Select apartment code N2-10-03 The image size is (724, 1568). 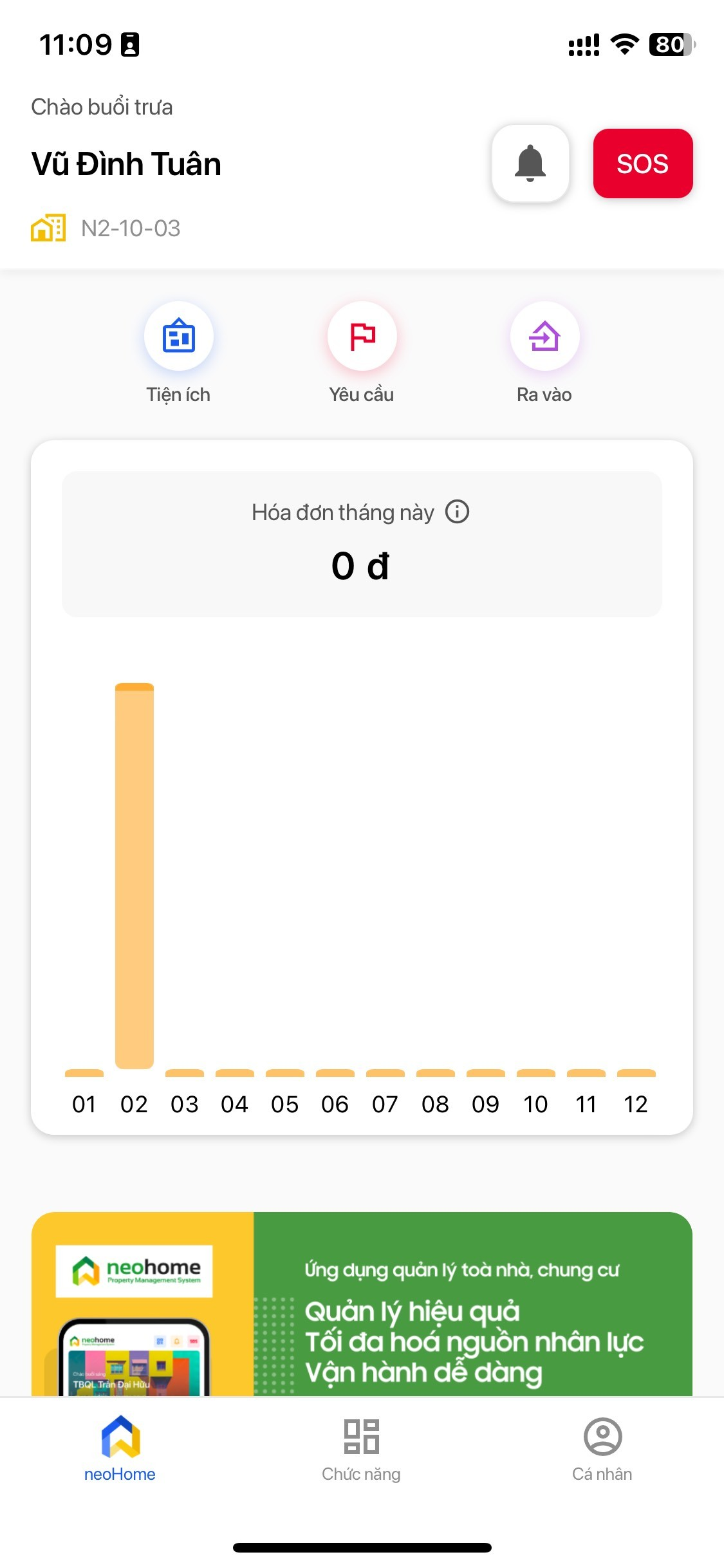click(x=131, y=229)
